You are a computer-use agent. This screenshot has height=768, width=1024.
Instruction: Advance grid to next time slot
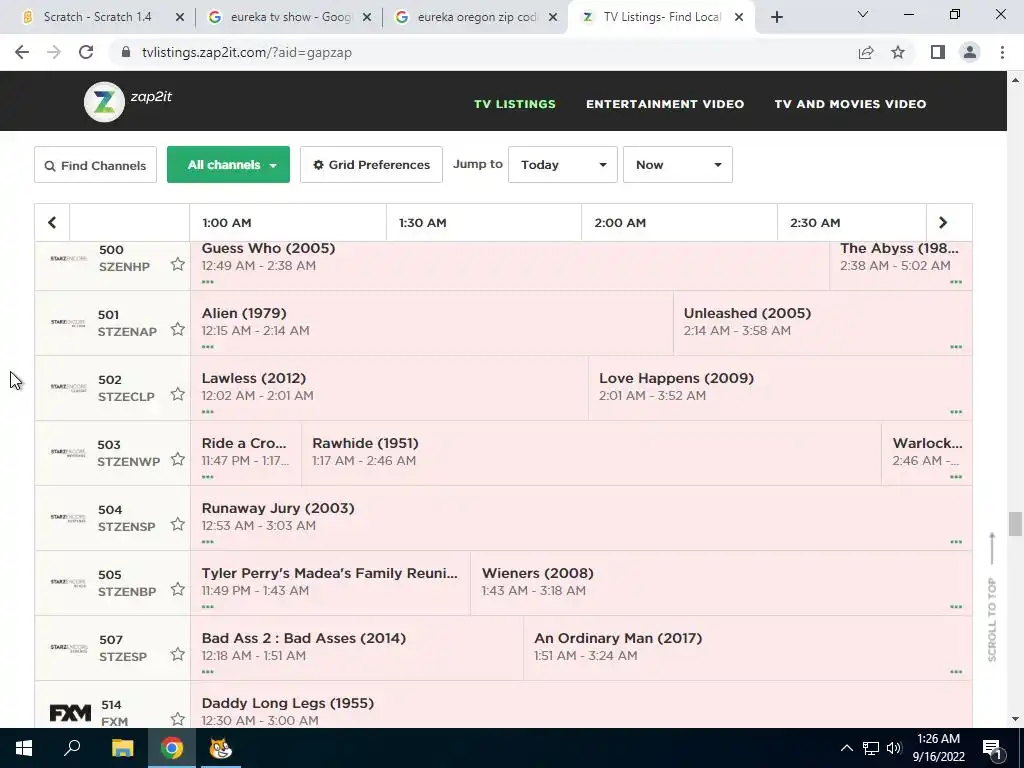[943, 223]
